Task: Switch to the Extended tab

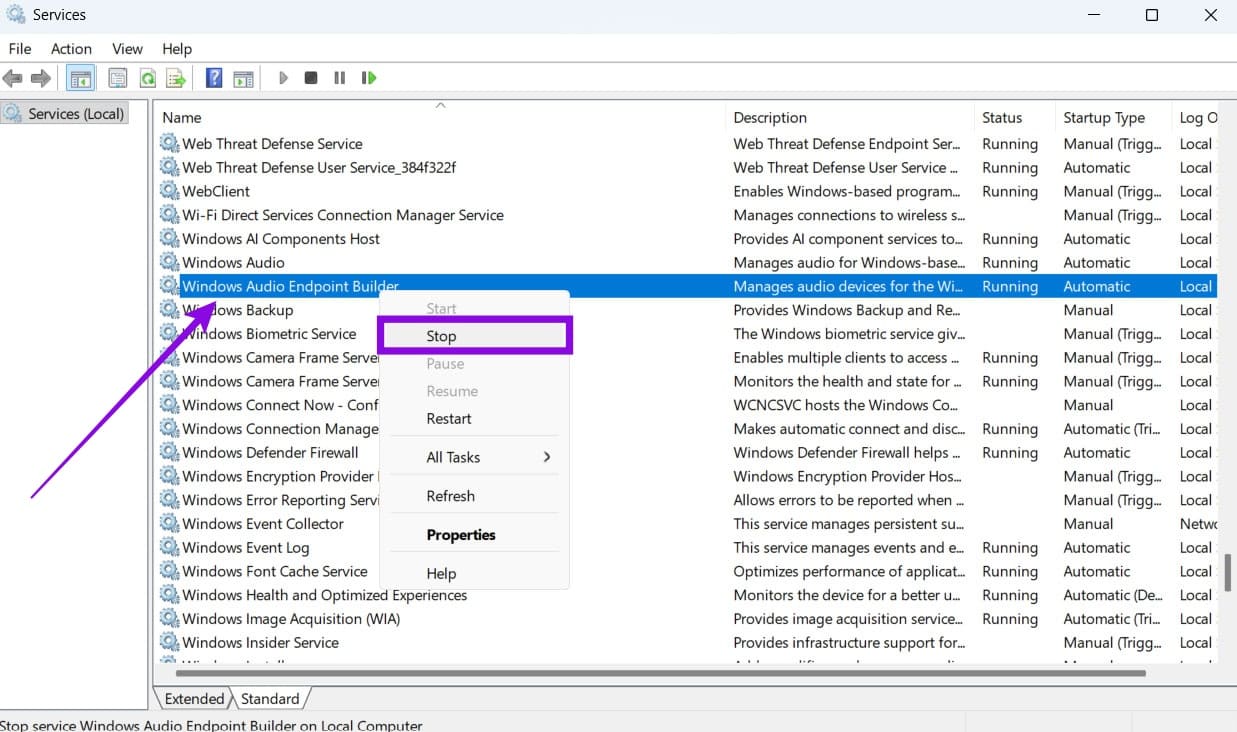Action: click(194, 699)
